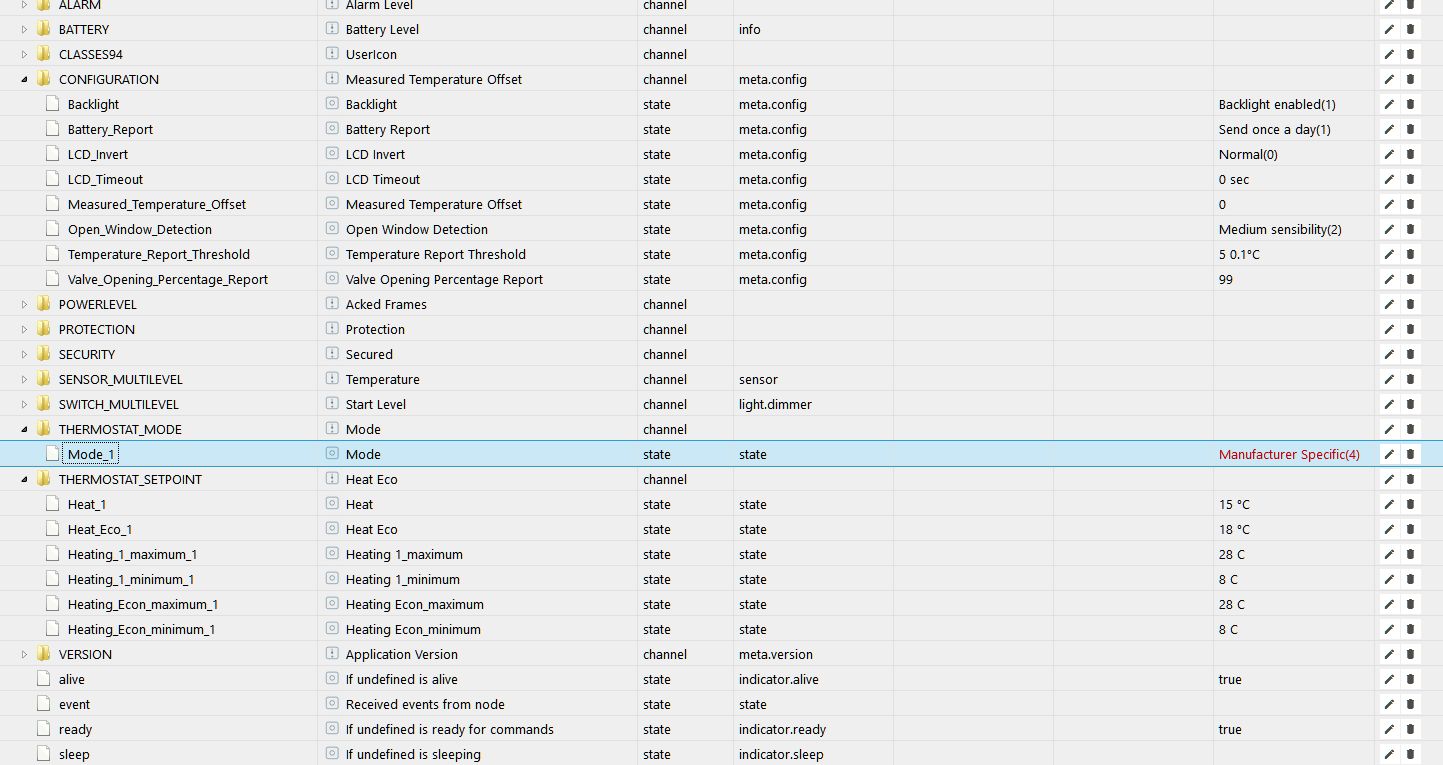Click the Manufacturer Specific(4) value

1289,454
